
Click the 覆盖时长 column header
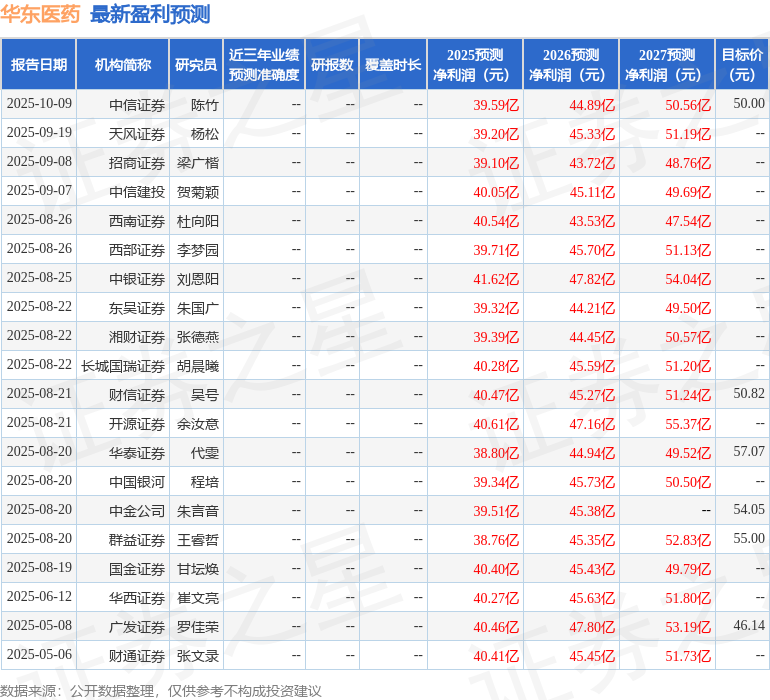[x=393, y=65]
